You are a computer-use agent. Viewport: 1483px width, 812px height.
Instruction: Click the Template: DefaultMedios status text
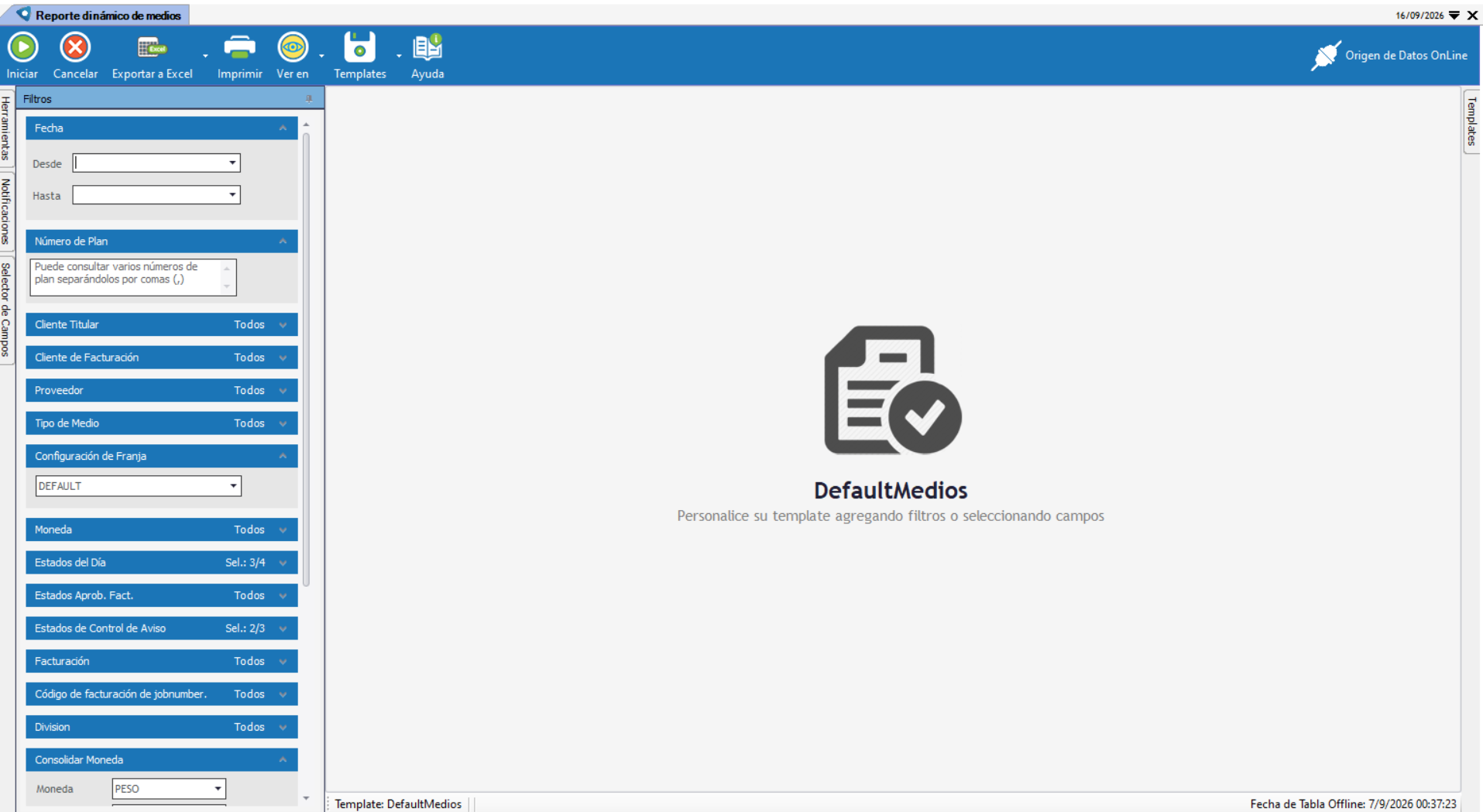click(x=398, y=804)
